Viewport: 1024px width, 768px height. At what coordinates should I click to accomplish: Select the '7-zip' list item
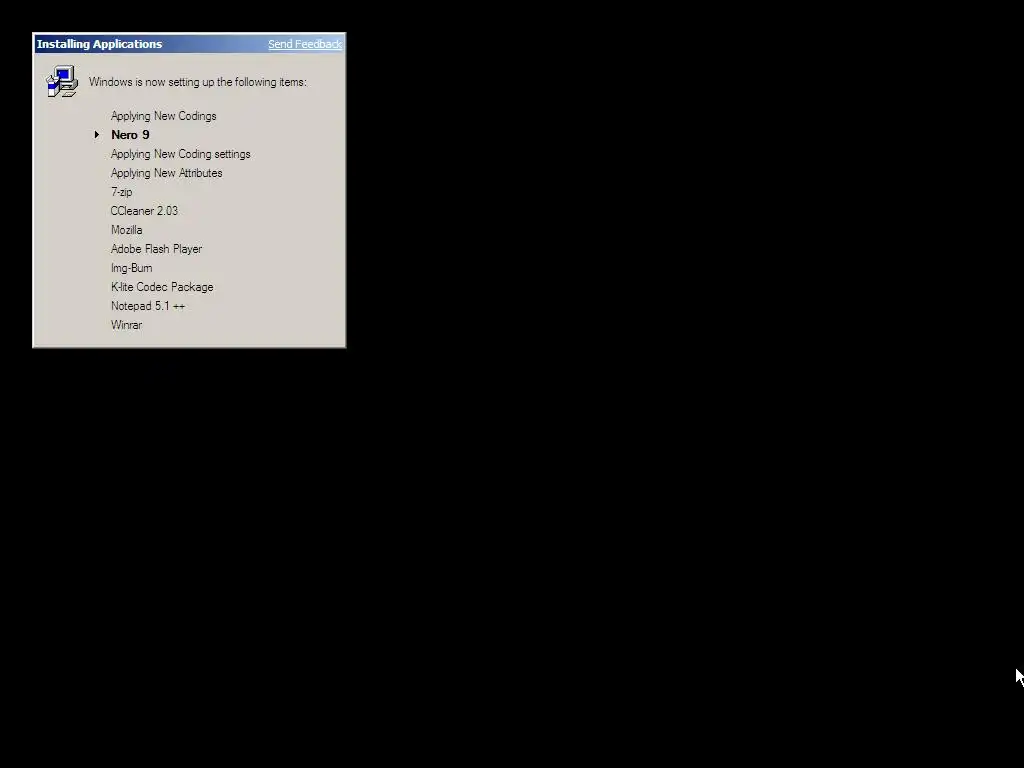coord(121,192)
